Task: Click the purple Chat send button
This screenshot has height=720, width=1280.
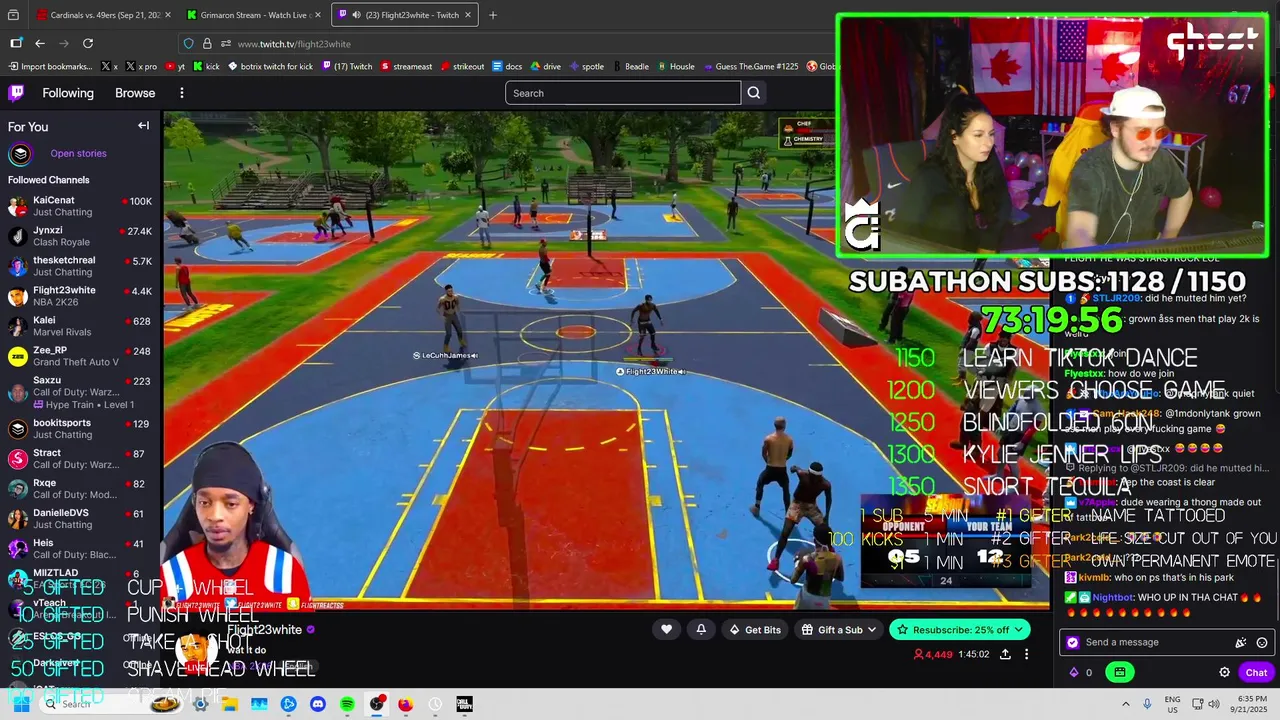Action: point(1256,672)
